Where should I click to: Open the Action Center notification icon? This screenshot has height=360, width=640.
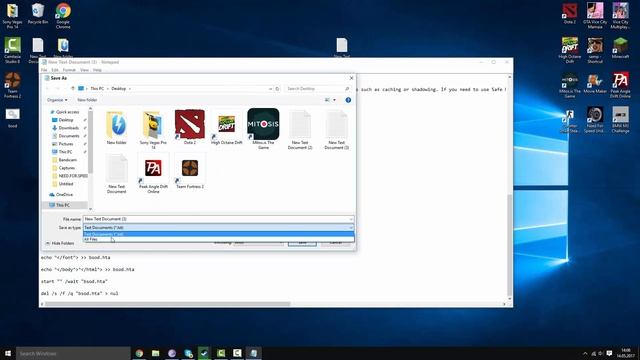[x=609, y=353]
